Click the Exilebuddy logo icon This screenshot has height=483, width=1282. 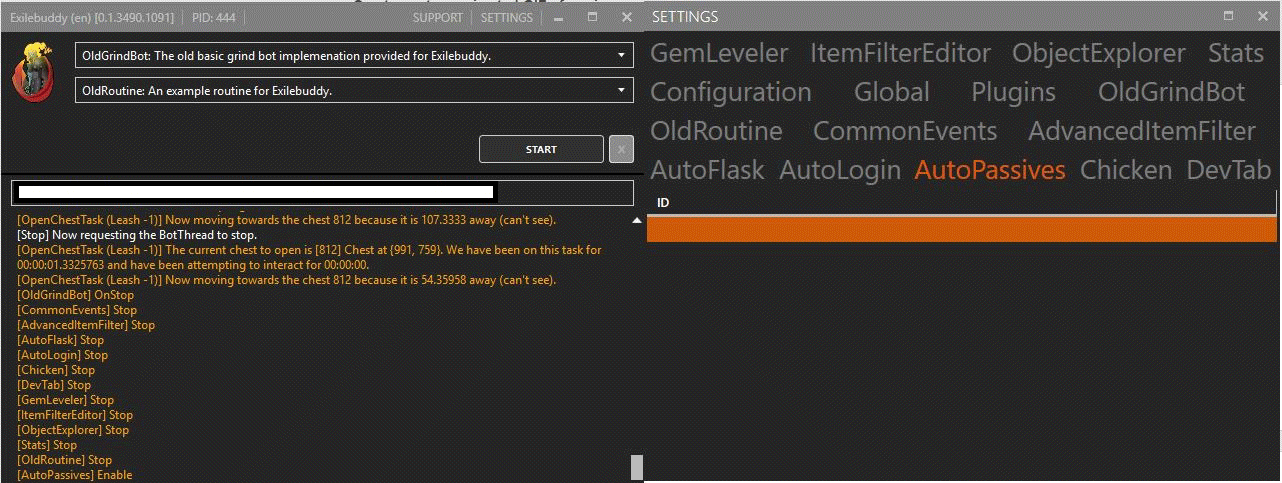32,72
